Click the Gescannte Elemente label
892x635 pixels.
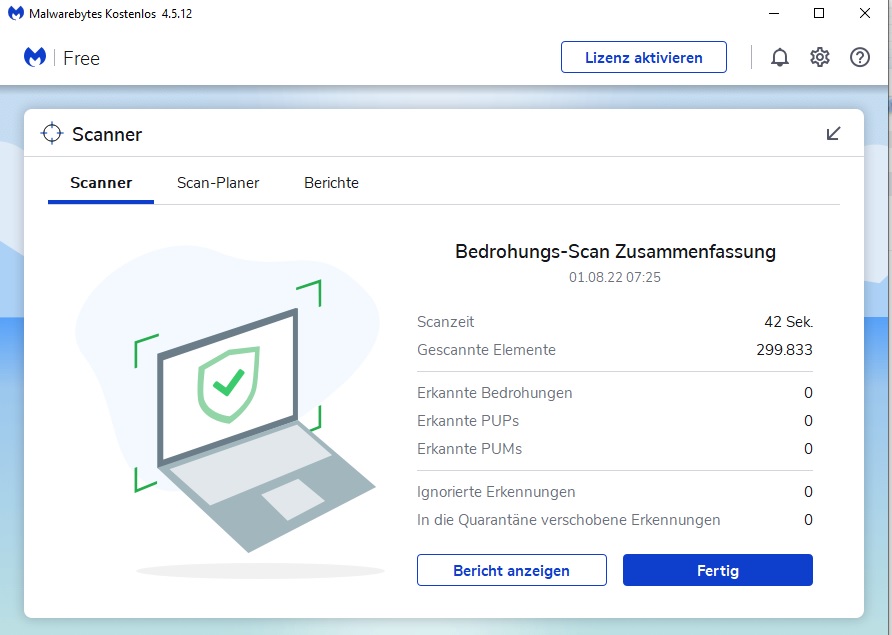[486, 350]
